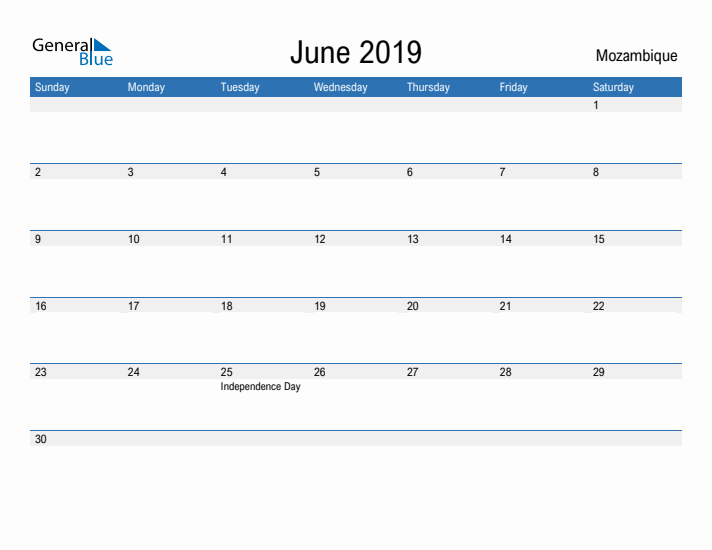712x550 pixels.
Task: Click date 7 in the calendar
Action: pos(503,172)
